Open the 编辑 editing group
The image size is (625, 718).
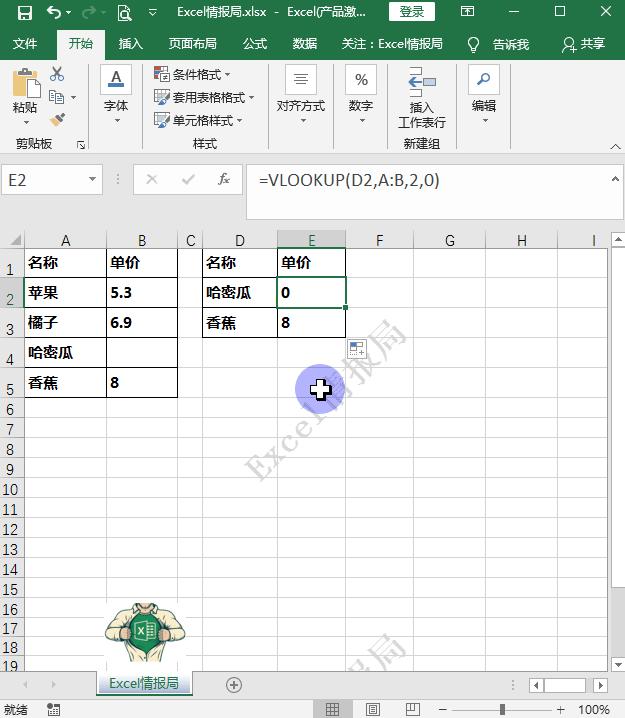tap(484, 94)
